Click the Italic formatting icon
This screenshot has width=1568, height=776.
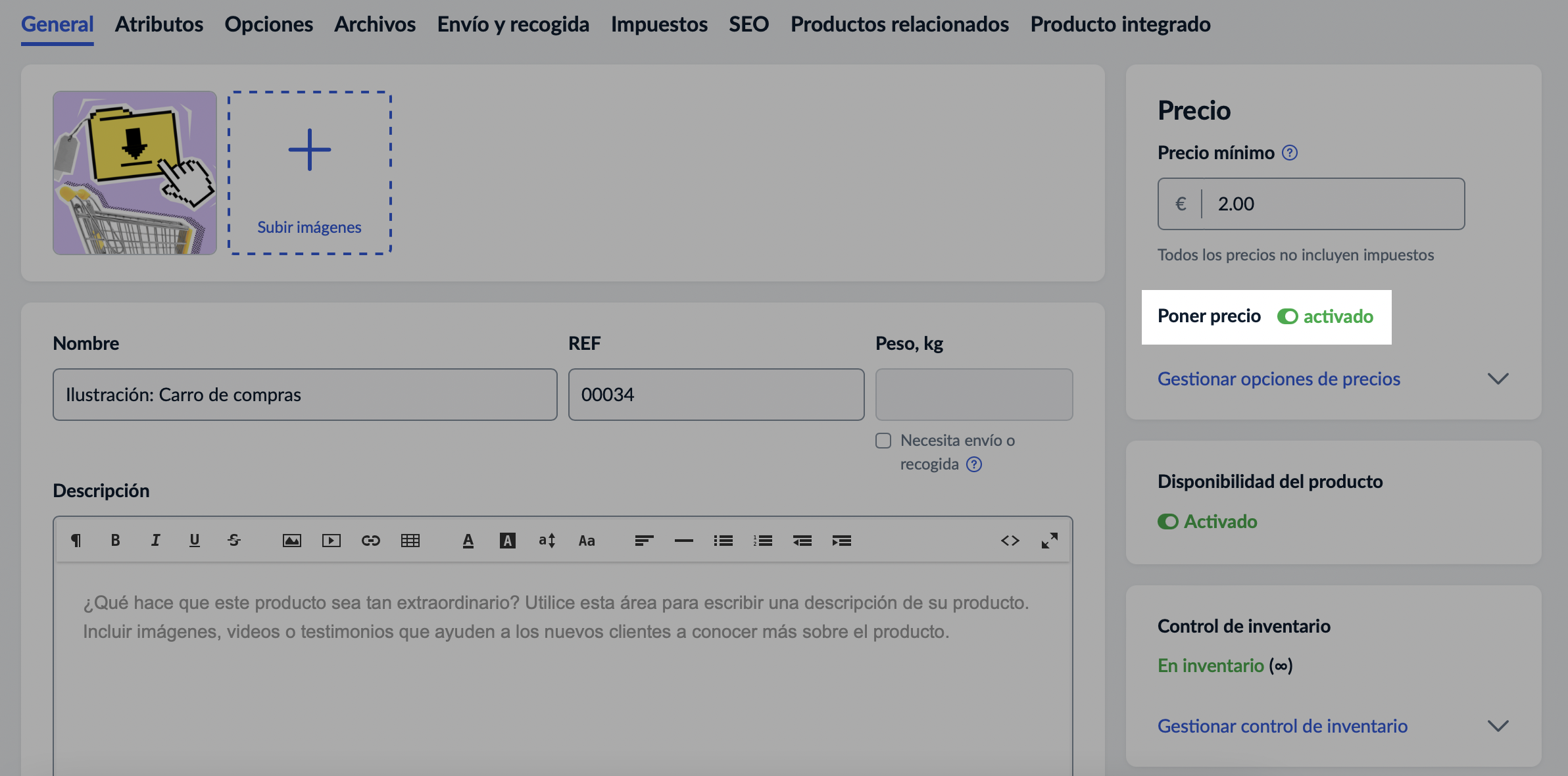click(155, 541)
